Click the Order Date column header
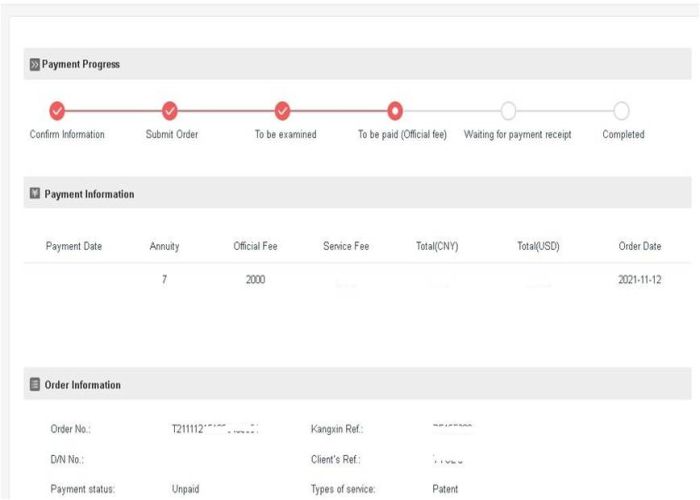 coord(639,246)
